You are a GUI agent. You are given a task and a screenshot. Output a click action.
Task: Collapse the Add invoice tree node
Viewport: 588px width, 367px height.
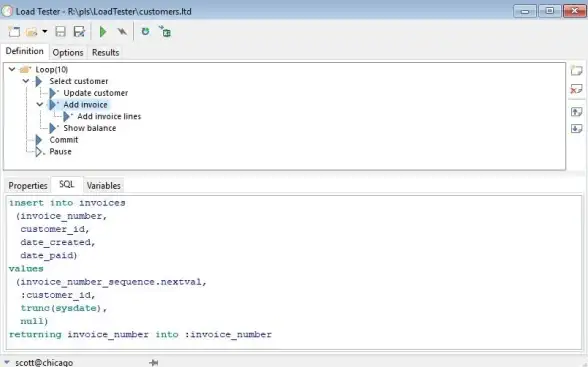40,104
